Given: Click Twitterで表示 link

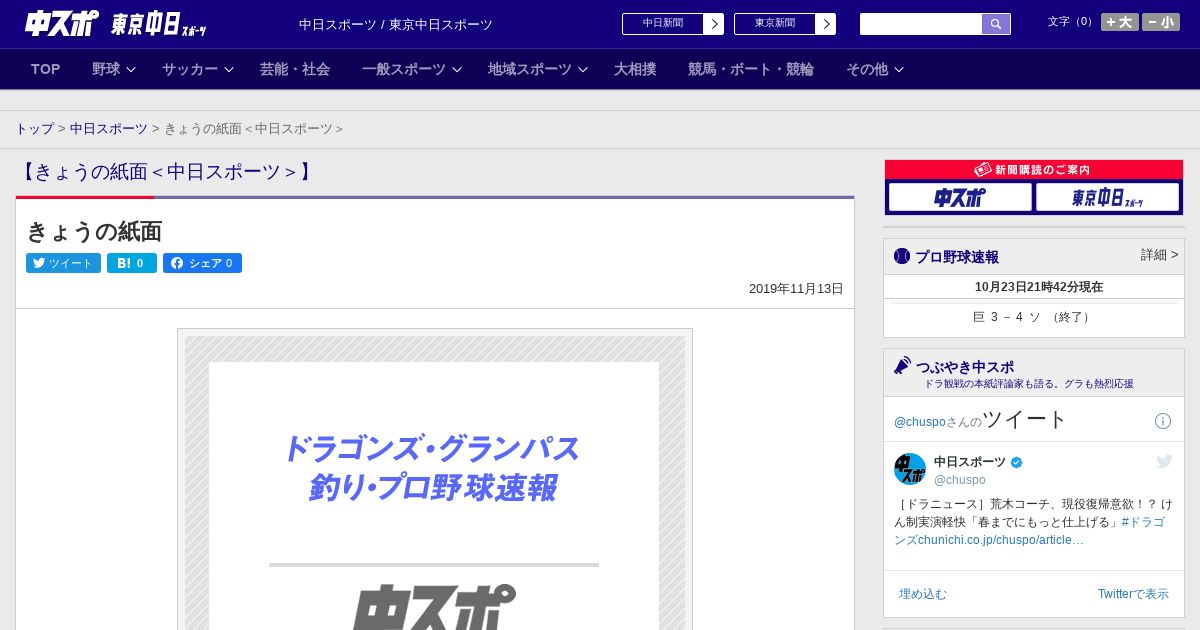Looking at the screenshot, I should click(x=1133, y=594).
